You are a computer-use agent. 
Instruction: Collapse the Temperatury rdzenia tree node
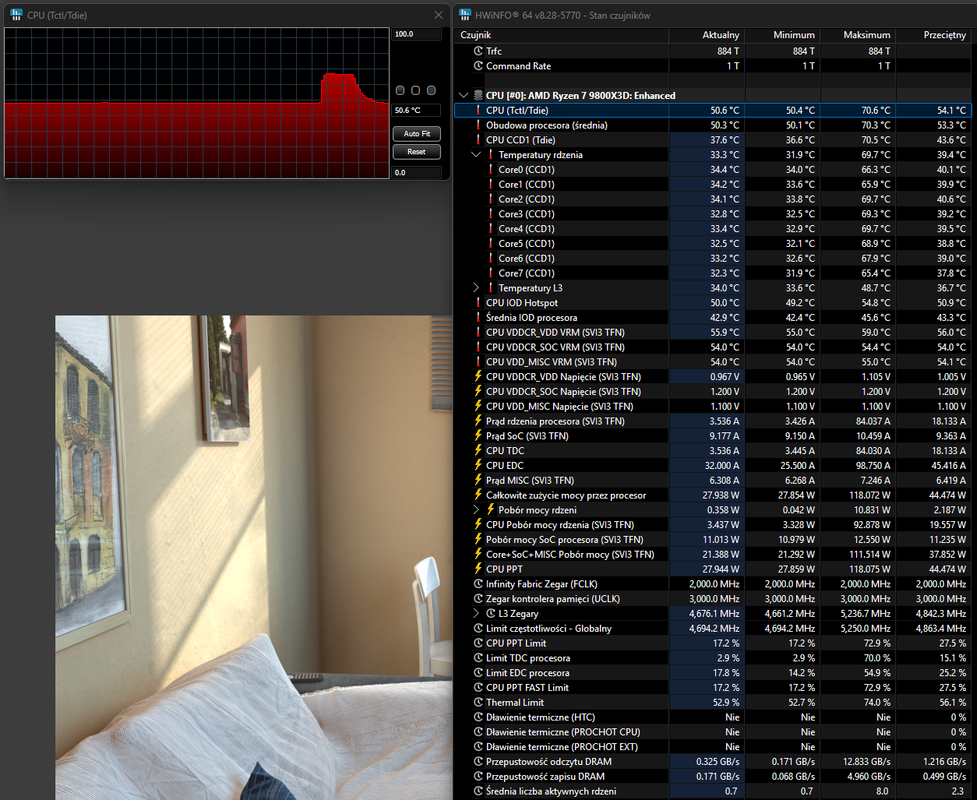pos(476,155)
